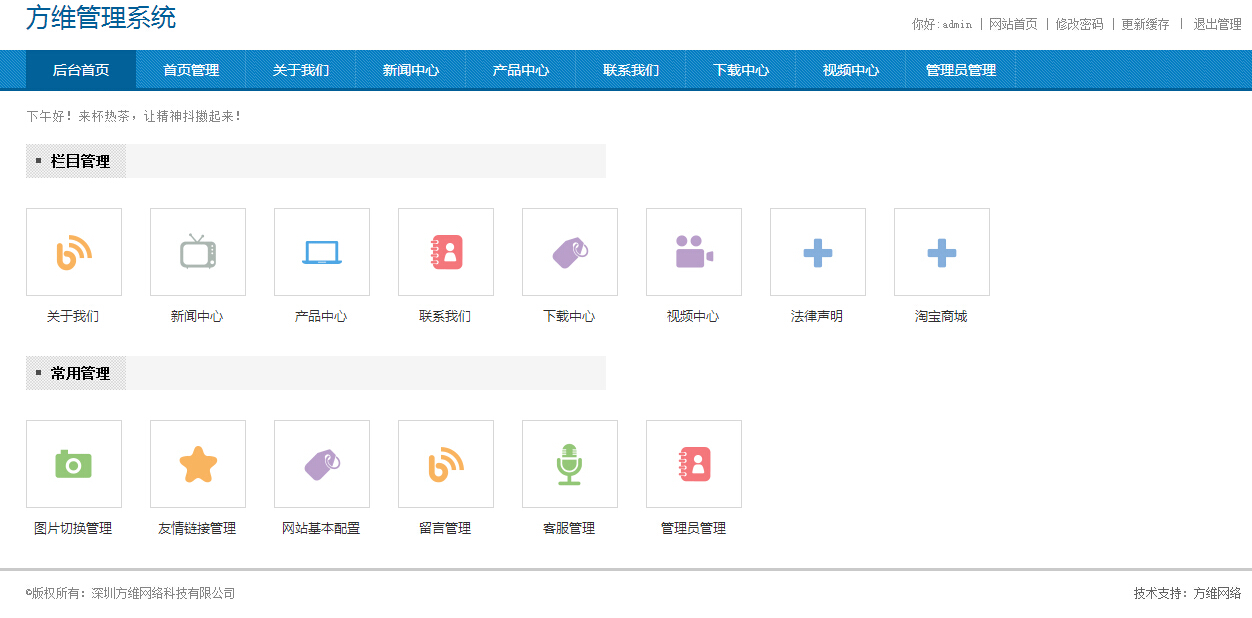Image resolution: width=1252 pixels, height=618 pixels.
Task: Open the 关于我们 RSS icon tile
Action: coord(74,252)
